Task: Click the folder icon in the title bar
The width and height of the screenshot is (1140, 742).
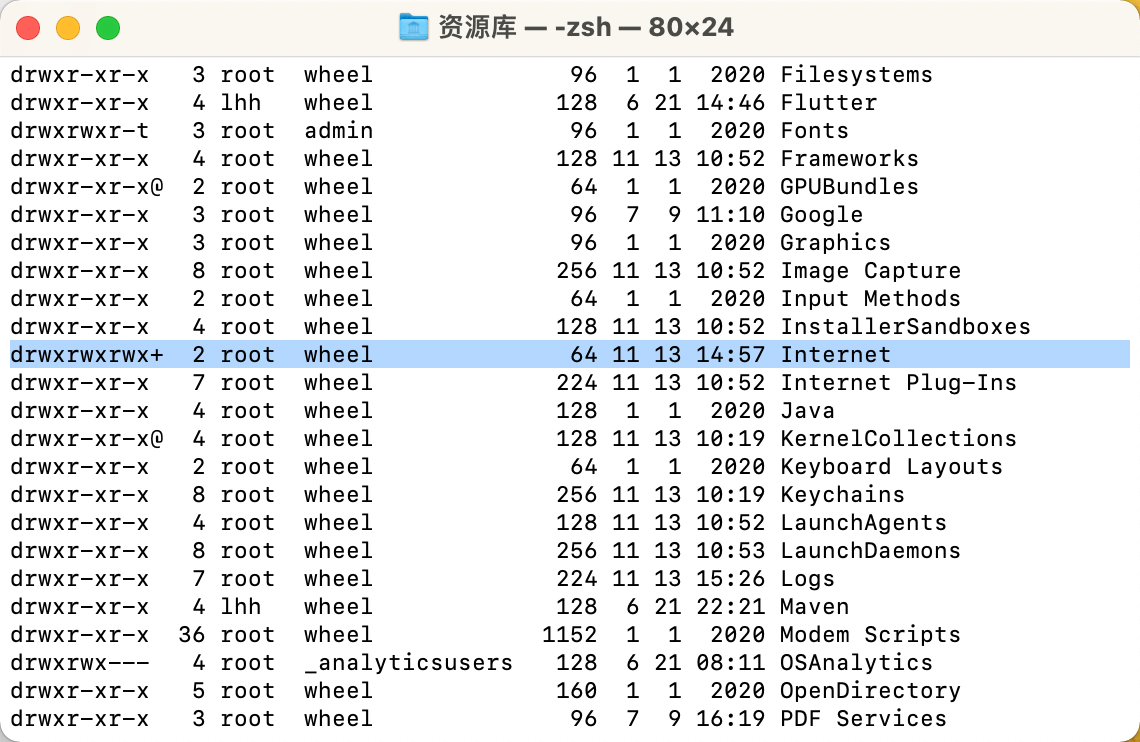Action: [414, 28]
